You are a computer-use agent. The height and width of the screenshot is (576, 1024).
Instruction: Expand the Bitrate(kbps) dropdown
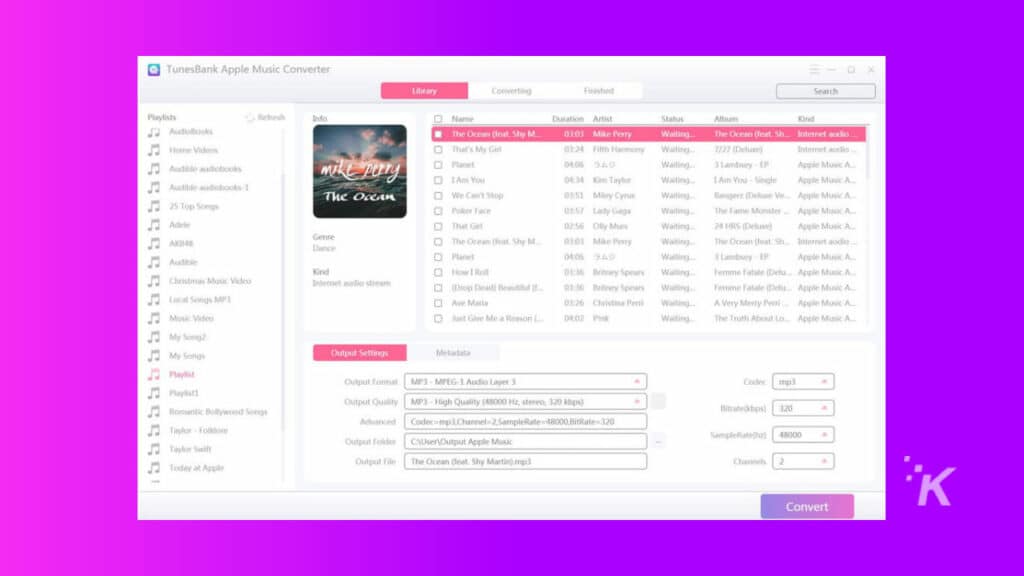(803, 408)
